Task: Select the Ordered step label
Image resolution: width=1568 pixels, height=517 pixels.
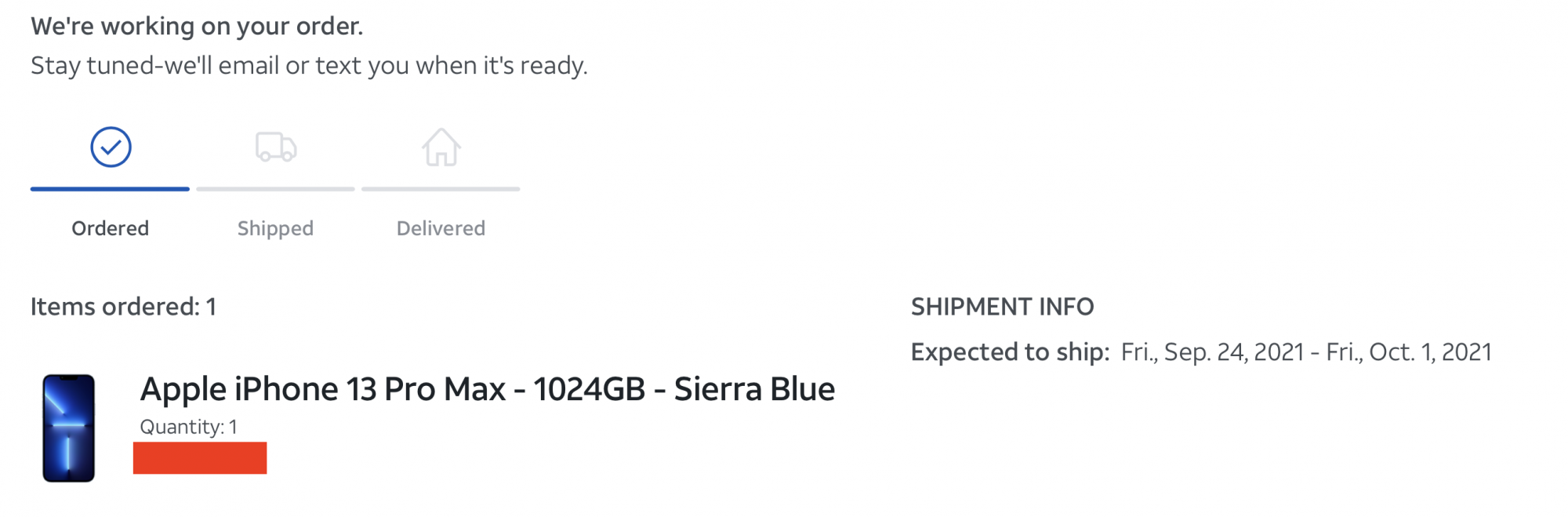Action: pyautogui.click(x=111, y=228)
